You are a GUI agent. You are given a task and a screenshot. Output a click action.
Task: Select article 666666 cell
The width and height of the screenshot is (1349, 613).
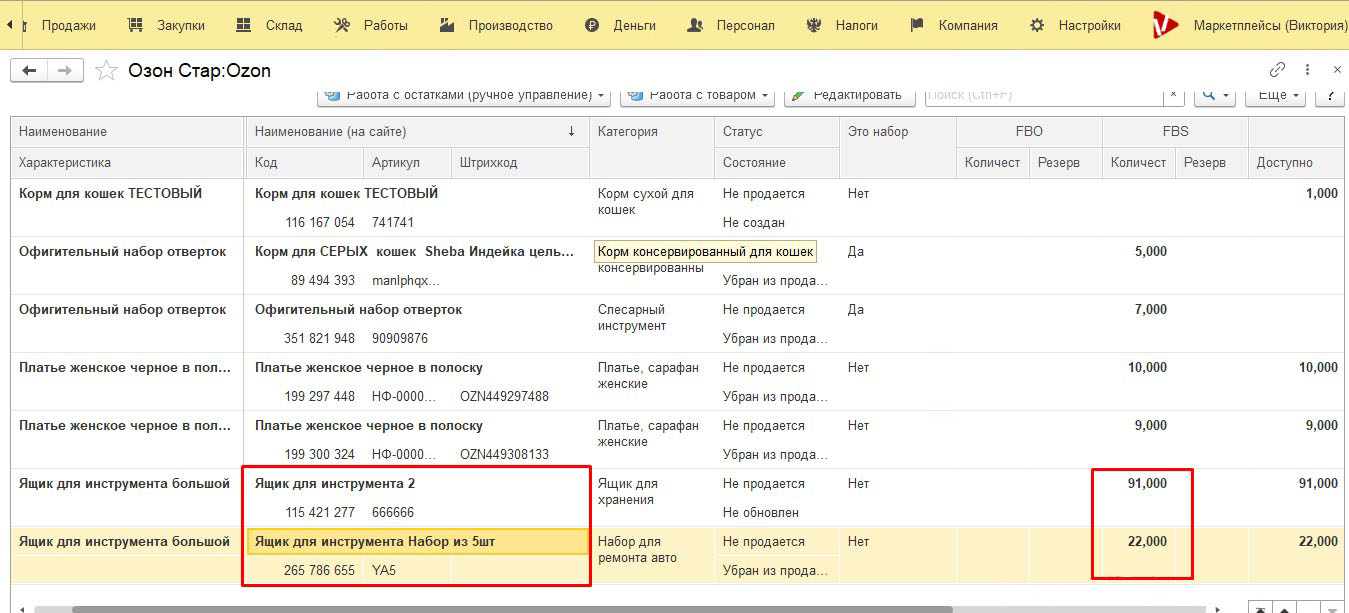pos(393,512)
